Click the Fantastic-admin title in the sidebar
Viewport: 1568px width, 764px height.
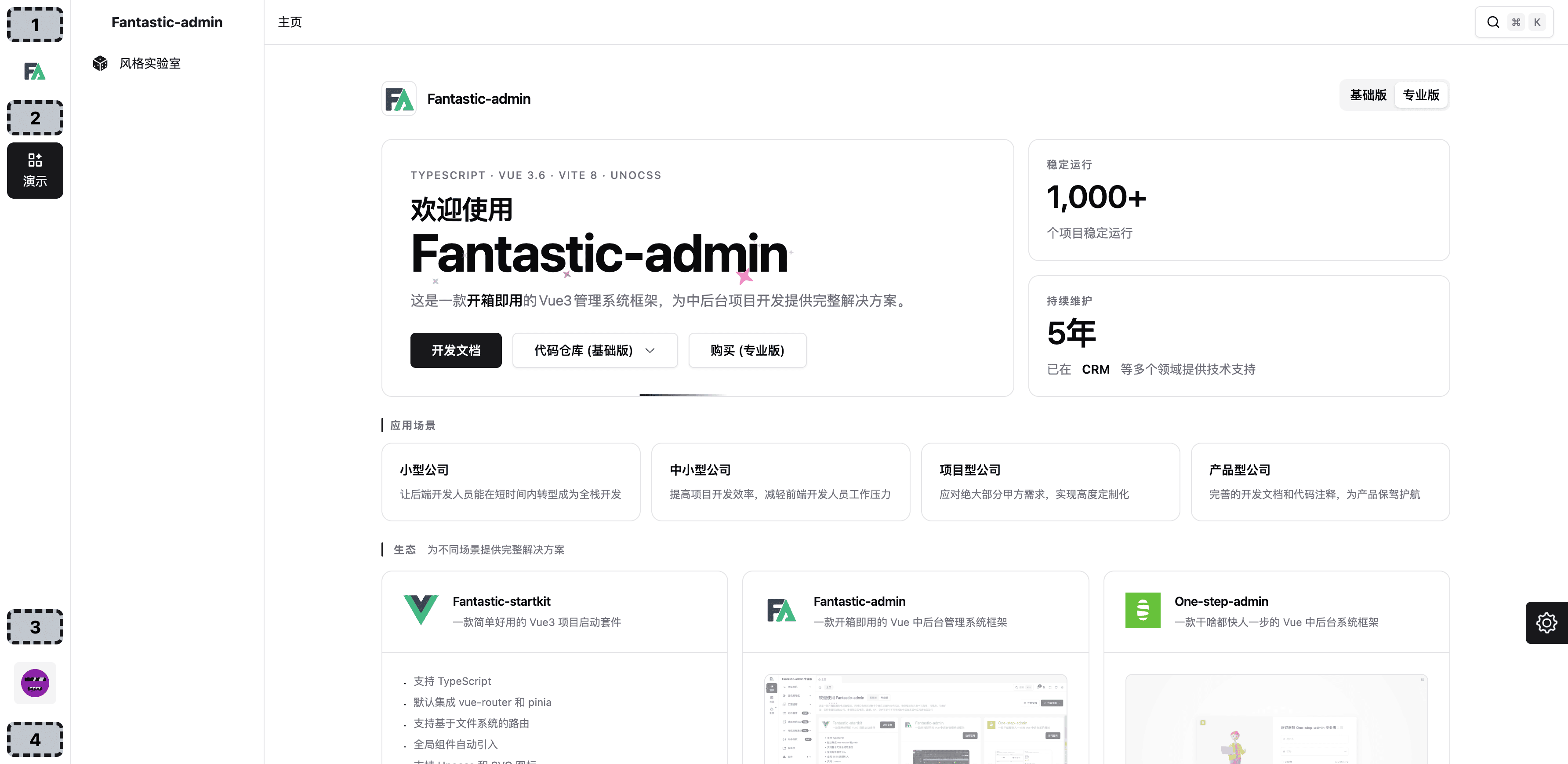click(167, 22)
